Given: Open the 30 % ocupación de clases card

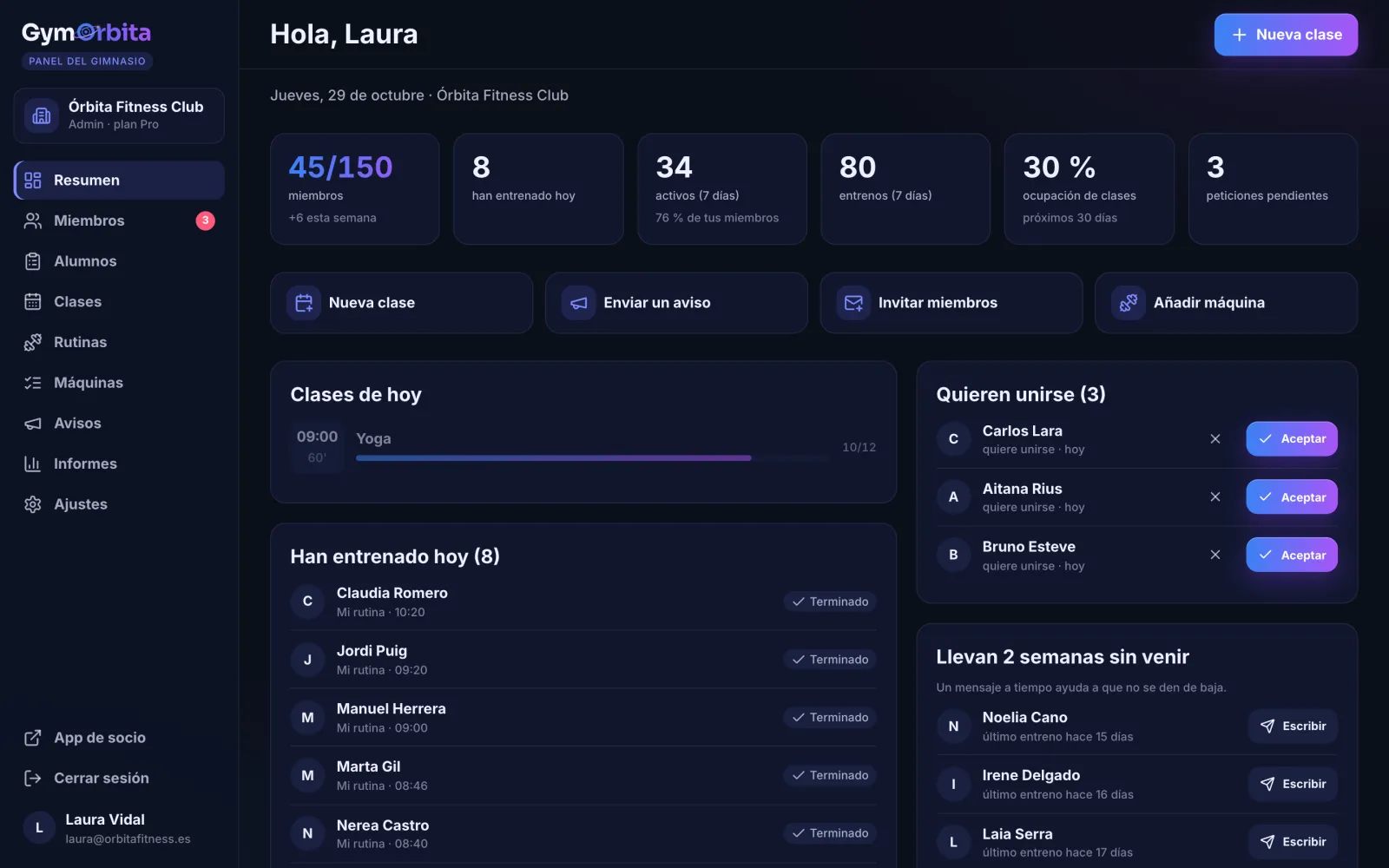Looking at the screenshot, I should click(1089, 189).
